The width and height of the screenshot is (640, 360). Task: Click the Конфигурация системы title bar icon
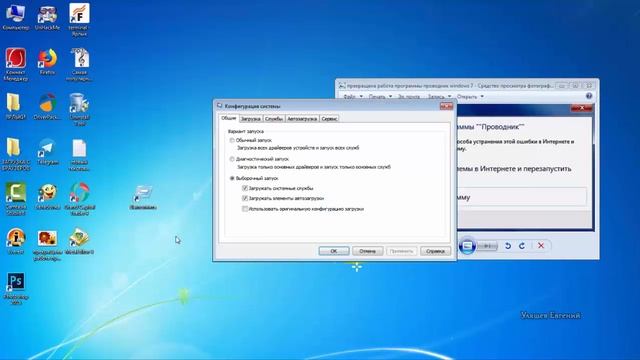(x=220, y=106)
